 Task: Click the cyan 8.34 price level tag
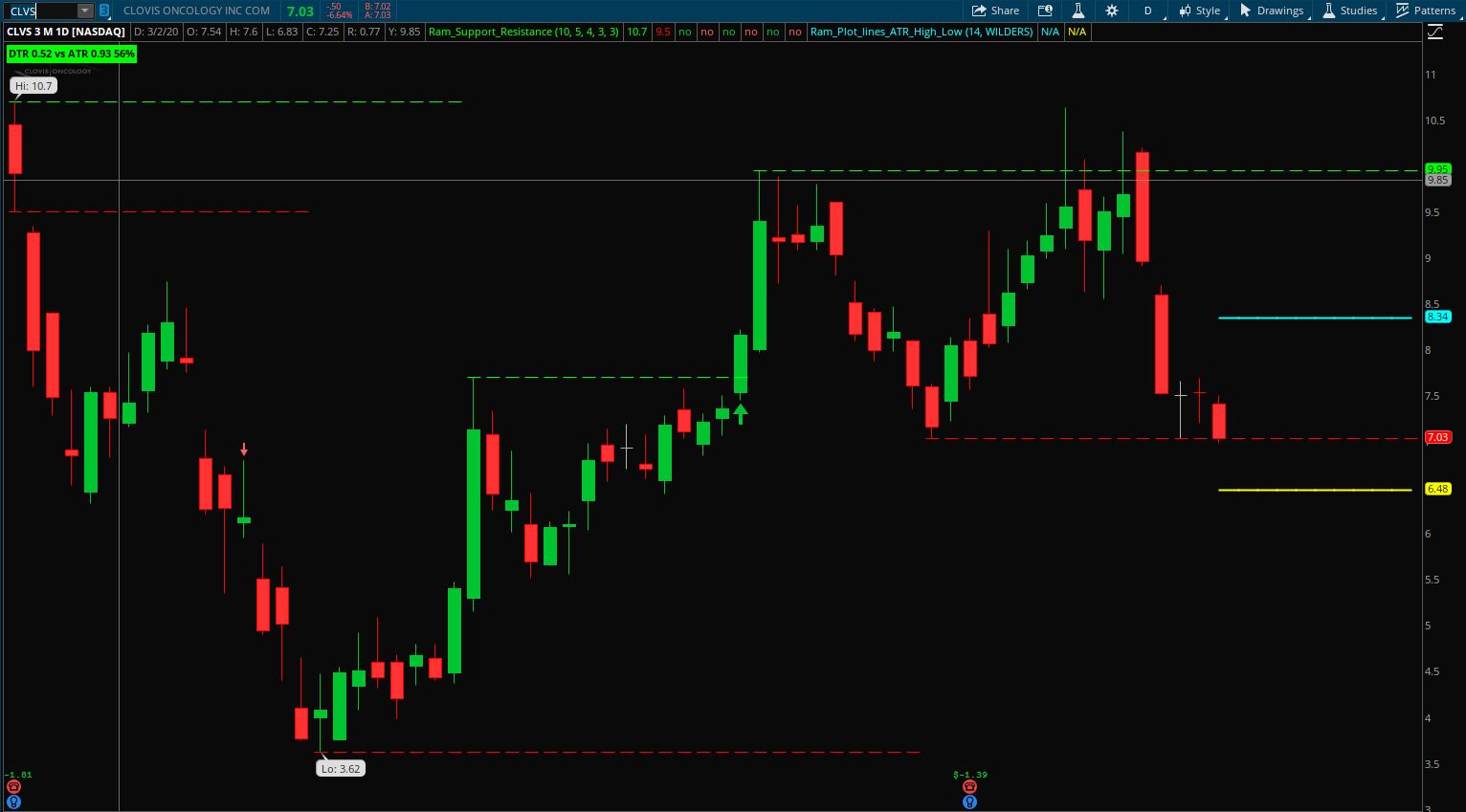1437,317
